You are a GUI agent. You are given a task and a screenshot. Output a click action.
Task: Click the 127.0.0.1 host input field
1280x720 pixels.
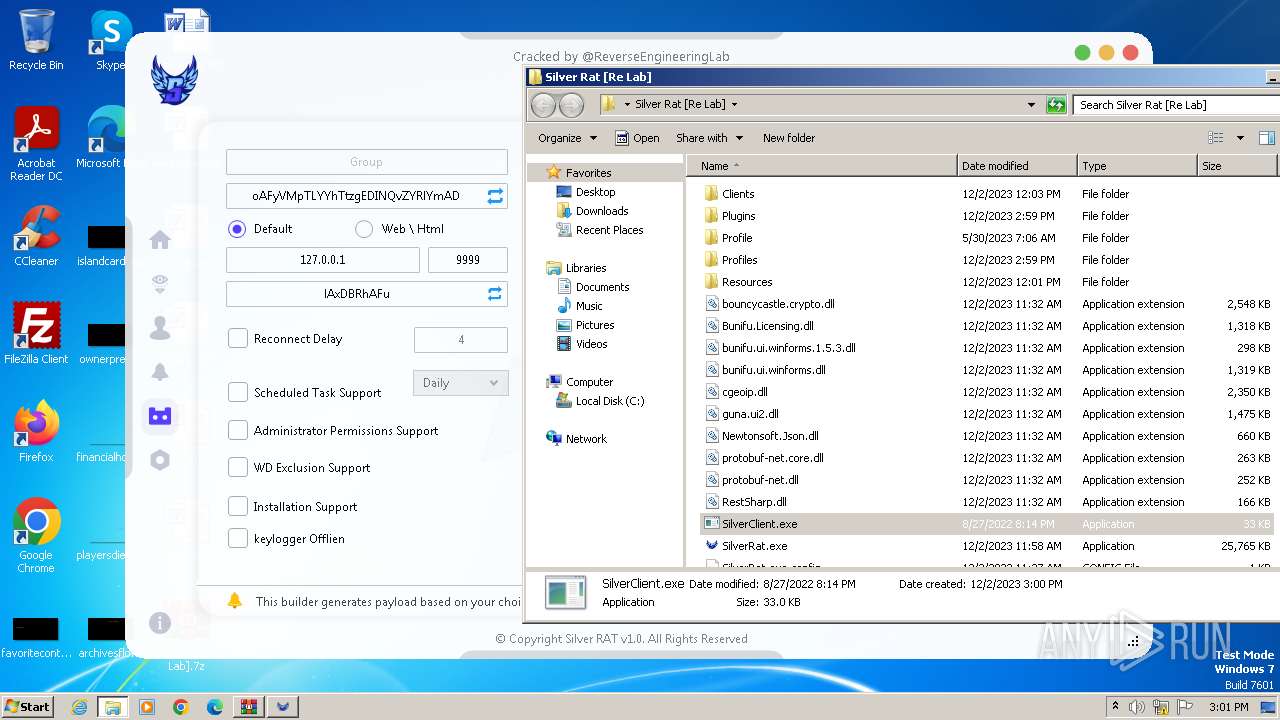[x=323, y=260]
